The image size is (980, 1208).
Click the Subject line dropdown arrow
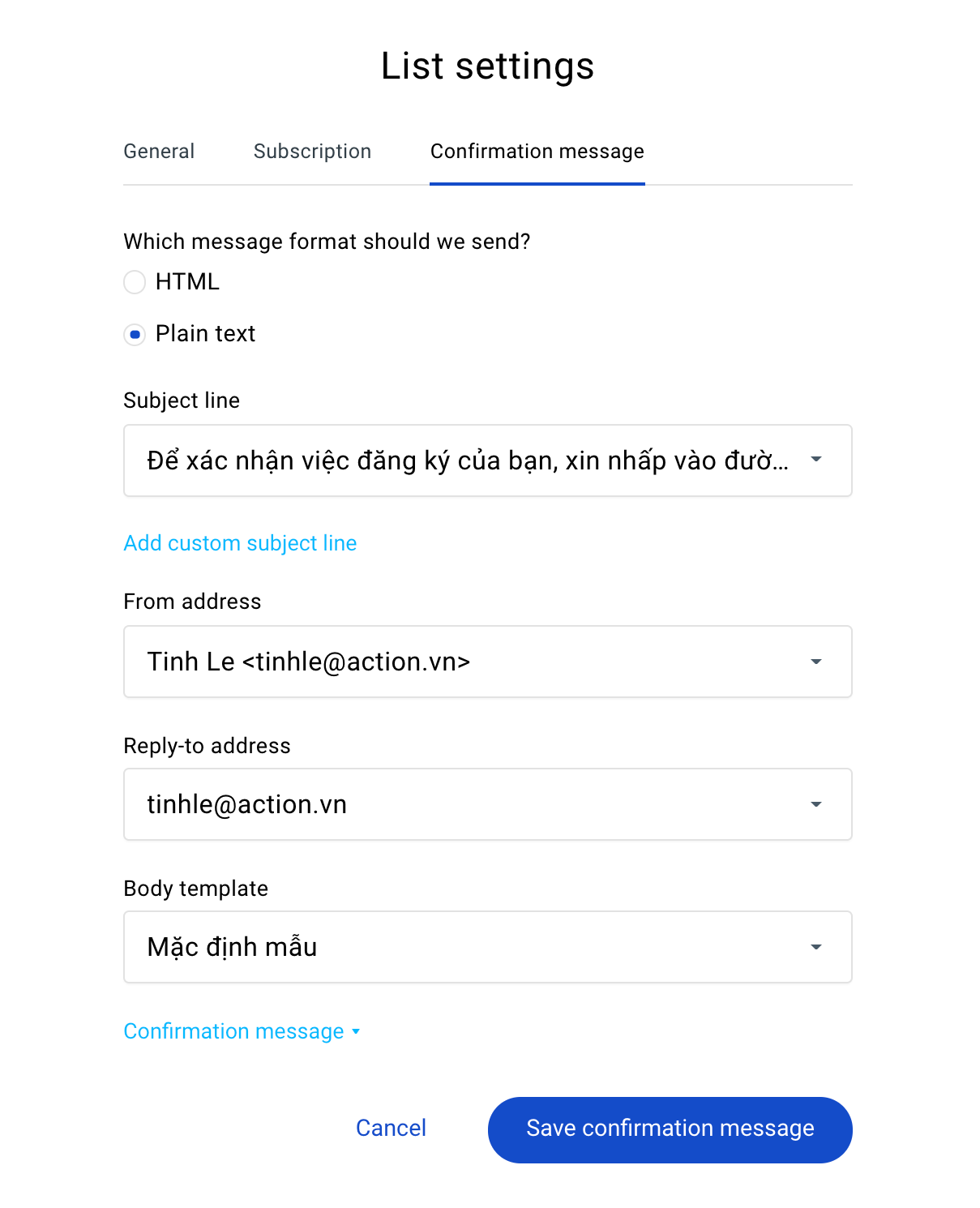pos(816,460)
